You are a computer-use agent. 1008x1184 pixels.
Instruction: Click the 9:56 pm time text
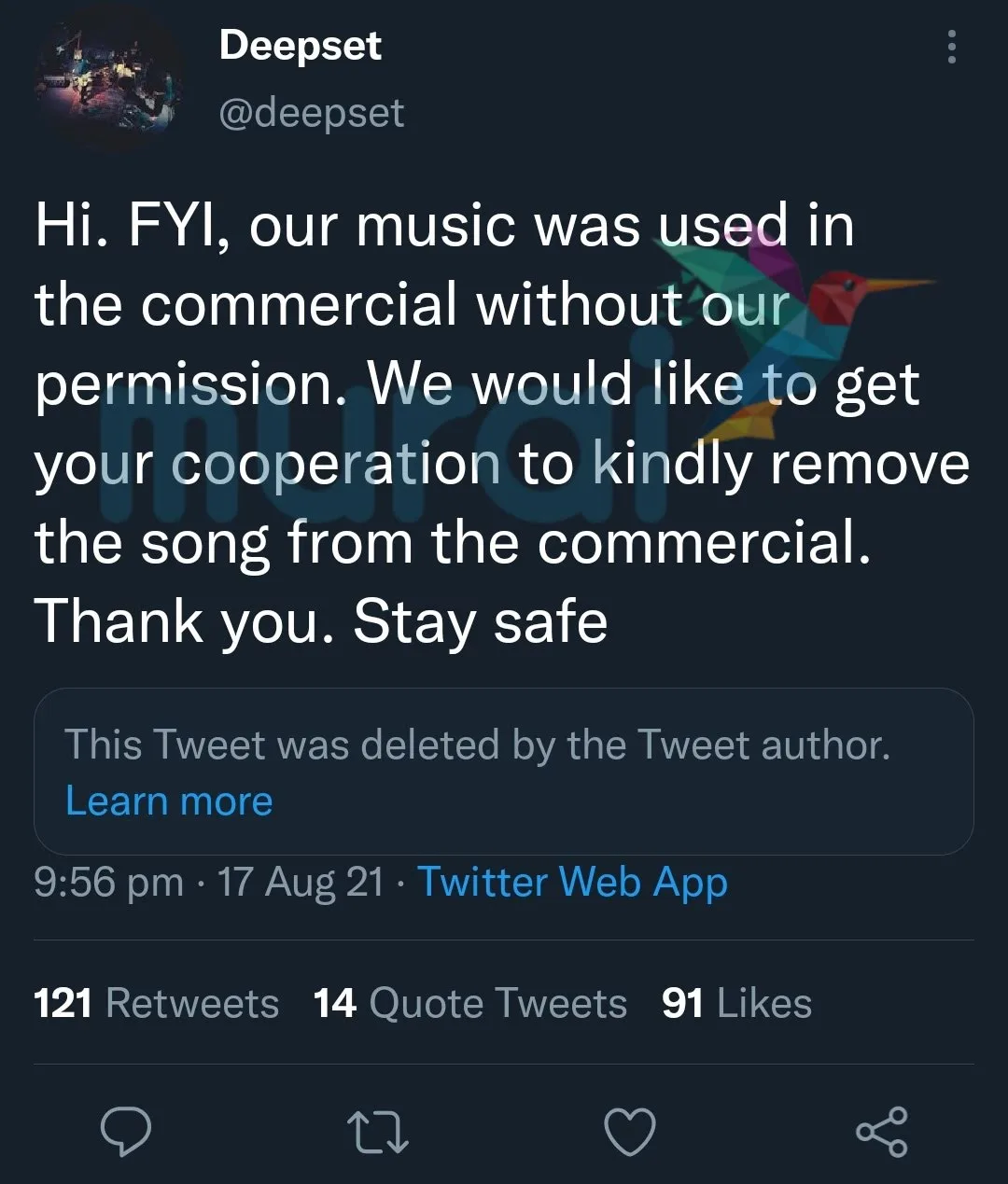click(108, 882)
